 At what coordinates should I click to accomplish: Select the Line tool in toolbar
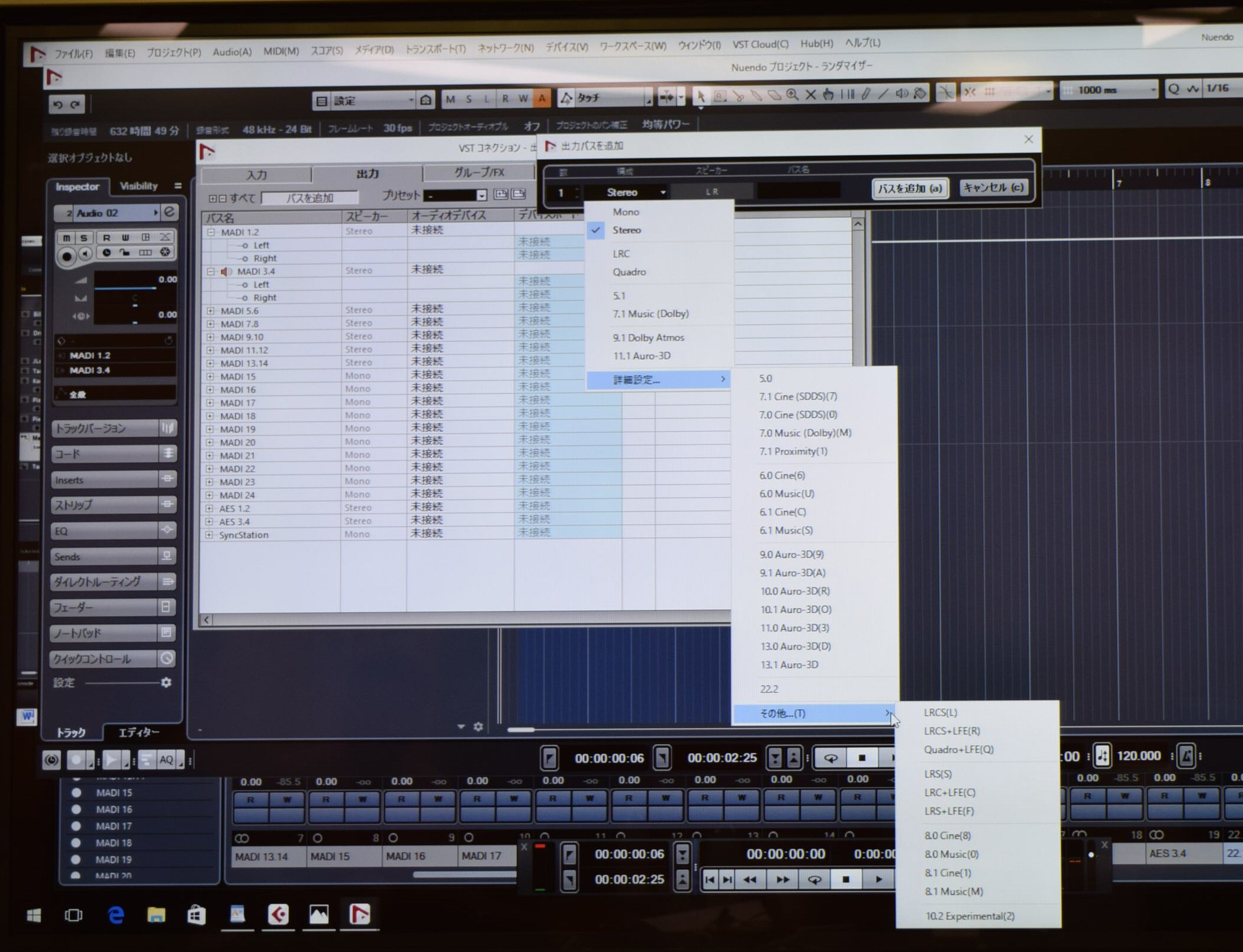click(x=883, y=94)
